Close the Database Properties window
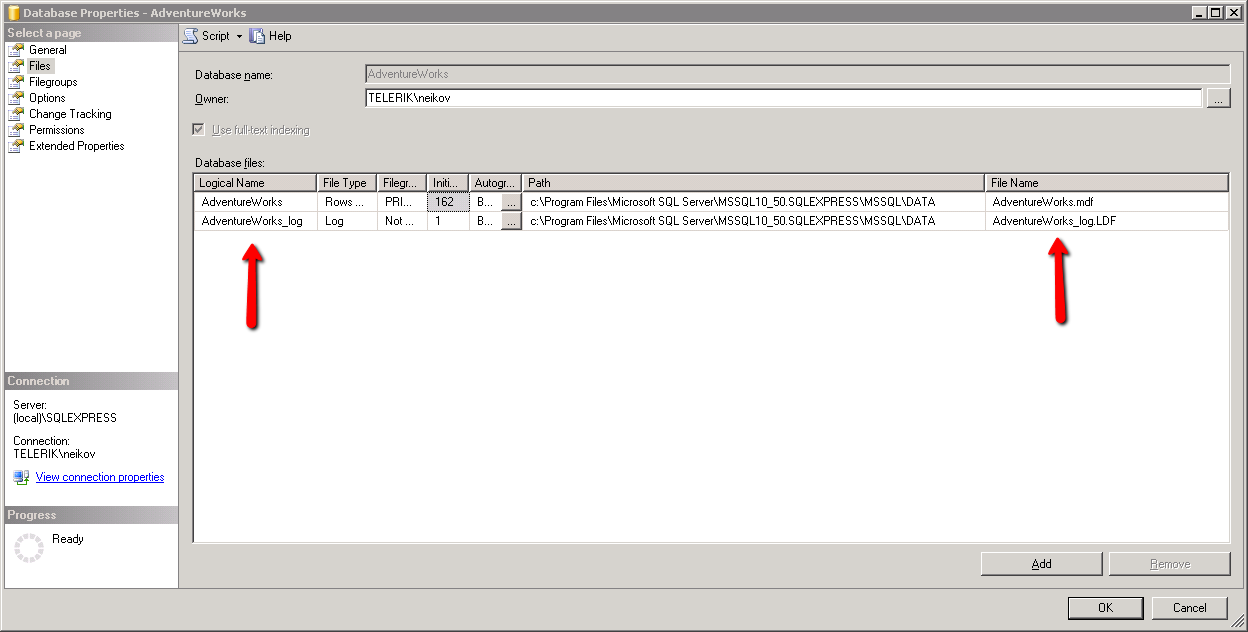1248x632 pixels. 1232,13
